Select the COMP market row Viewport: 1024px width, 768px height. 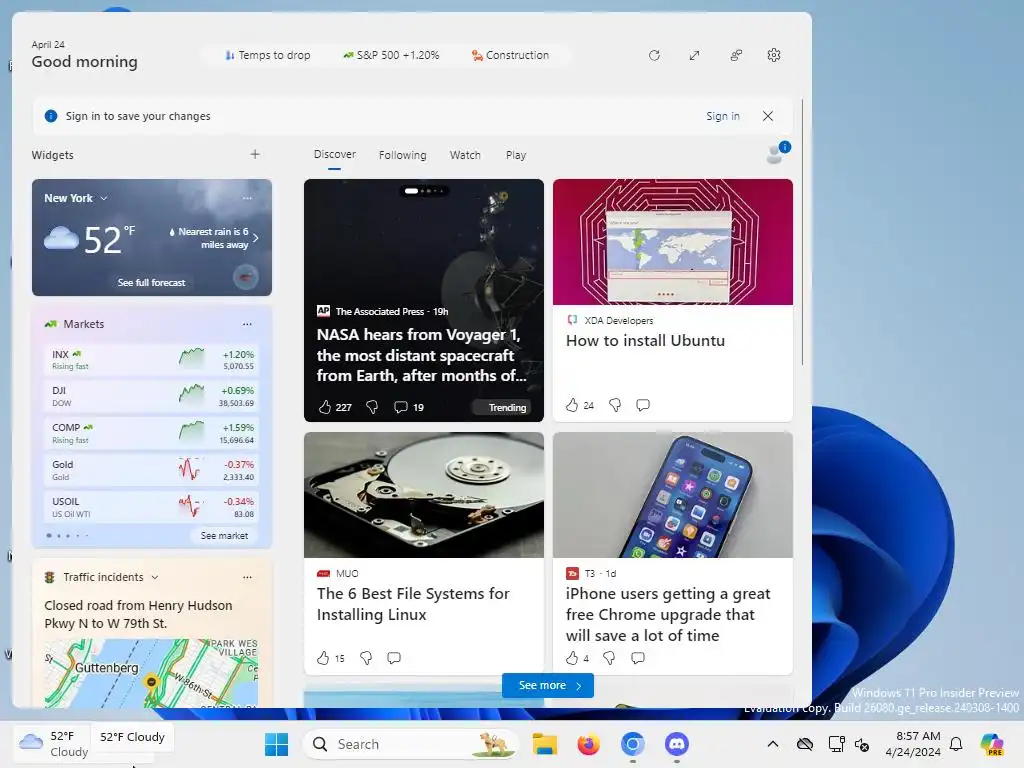point(152,433)
